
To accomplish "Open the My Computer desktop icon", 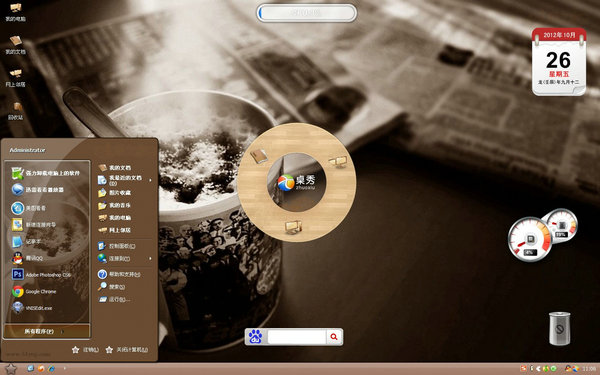I will (15, 11).
